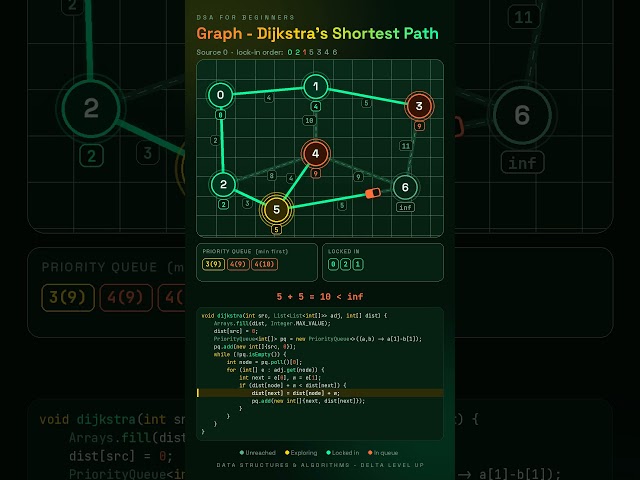640x480 pixels.
Task: Click edge weight 9 between nodes 4 and 6
Action: pos(358,176)
